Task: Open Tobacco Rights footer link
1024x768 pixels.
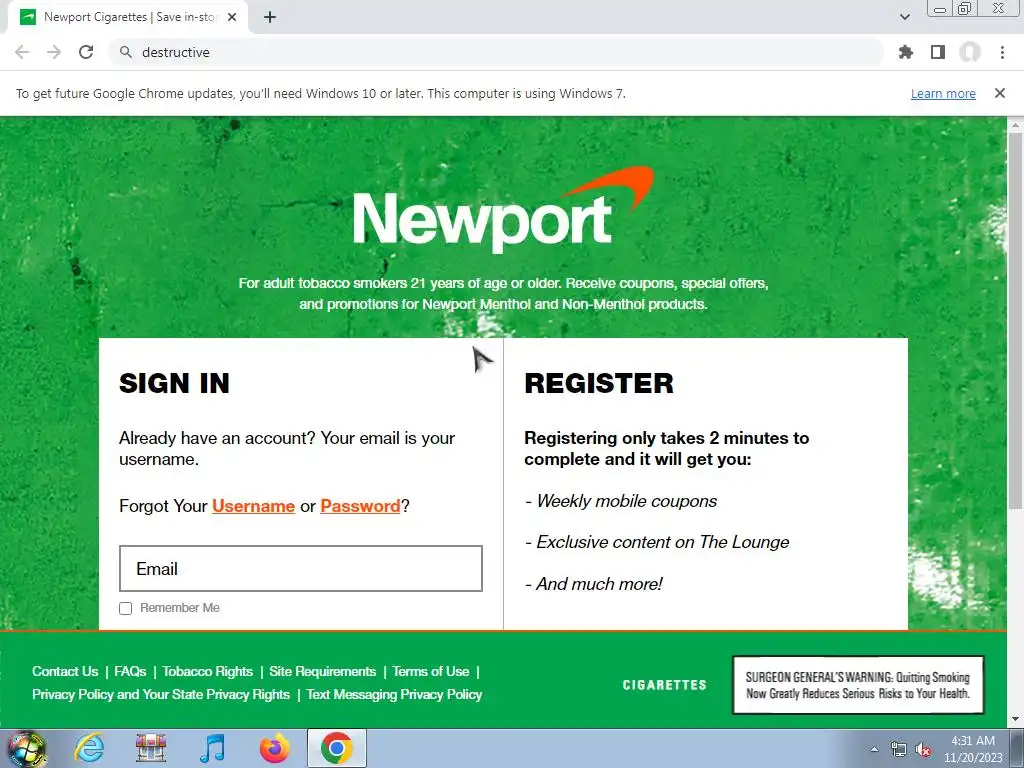Action: [208, 671]
